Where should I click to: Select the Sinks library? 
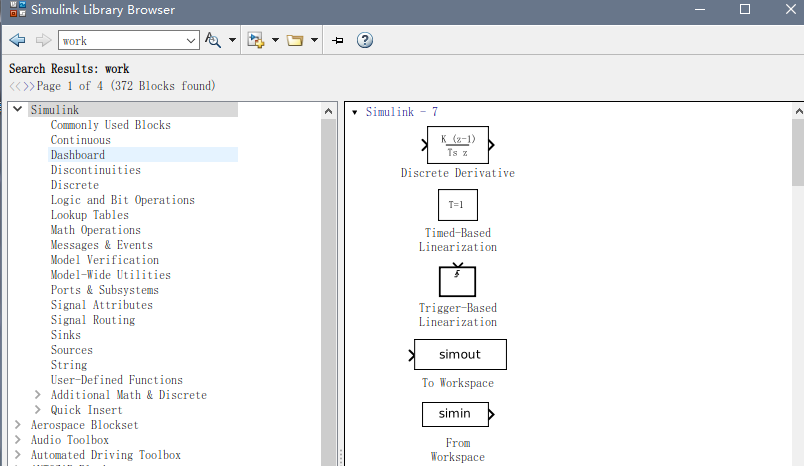(x=66, y=335)
